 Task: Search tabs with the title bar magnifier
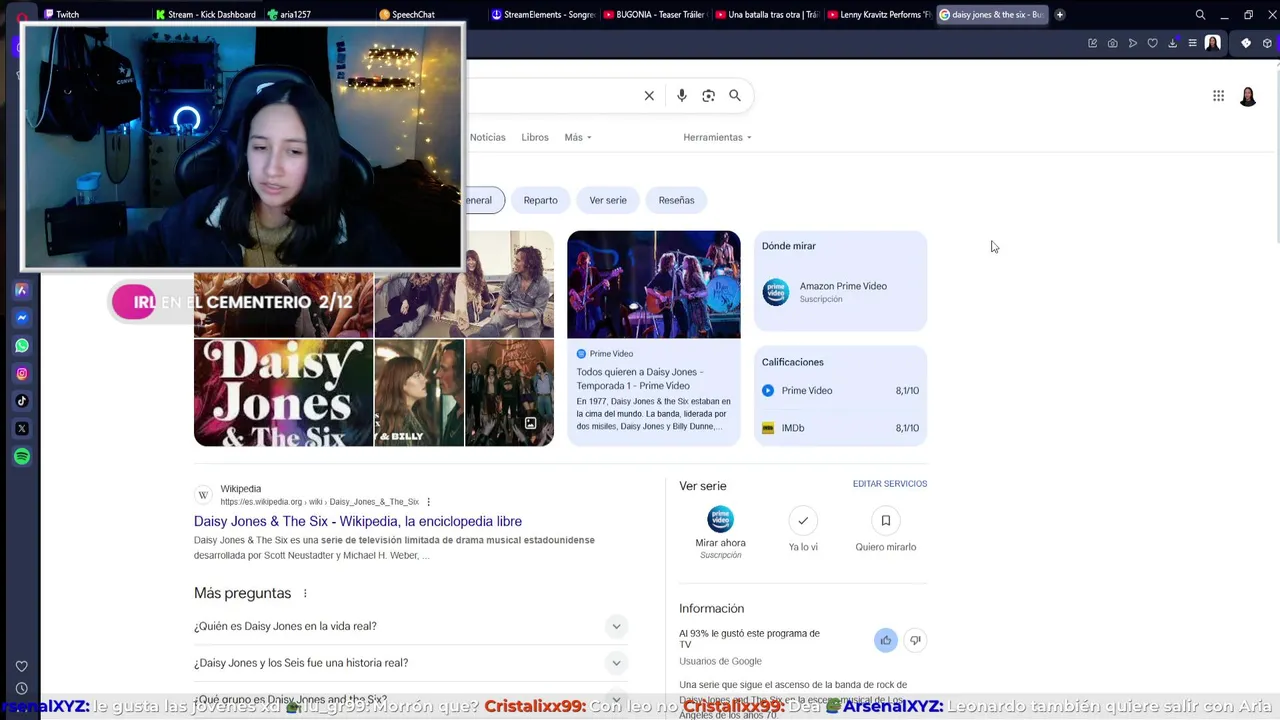coord(1200,15)
